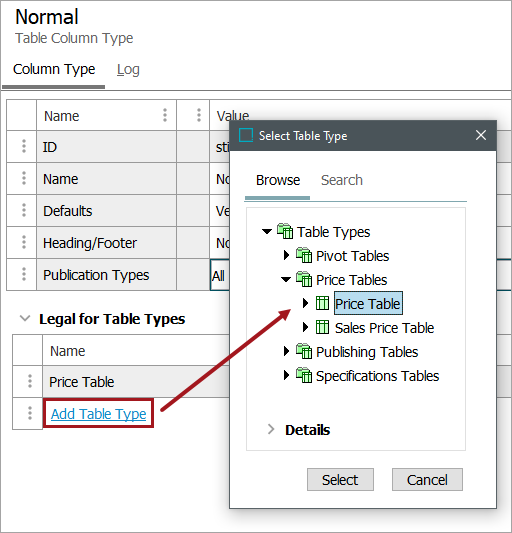Open the Log tab
The image size is (512, 533).
point(128,69)
